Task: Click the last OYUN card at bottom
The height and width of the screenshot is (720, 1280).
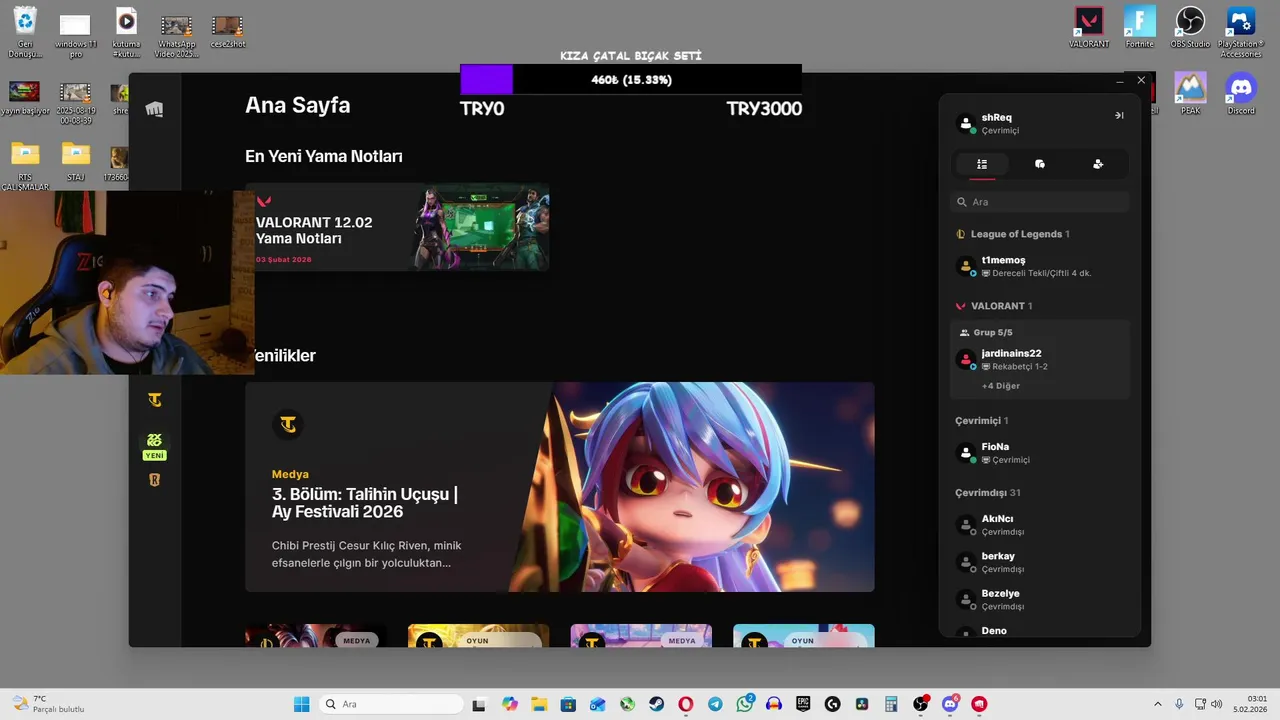Action: point(804,636)
